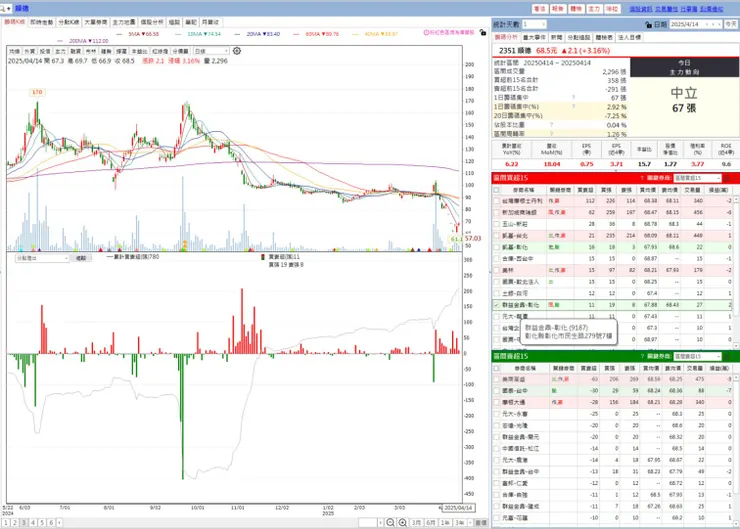This screenshot has width=740, height=529.
Task: Toggle the select-all checkbox in the buy table header
Action: 496,190
